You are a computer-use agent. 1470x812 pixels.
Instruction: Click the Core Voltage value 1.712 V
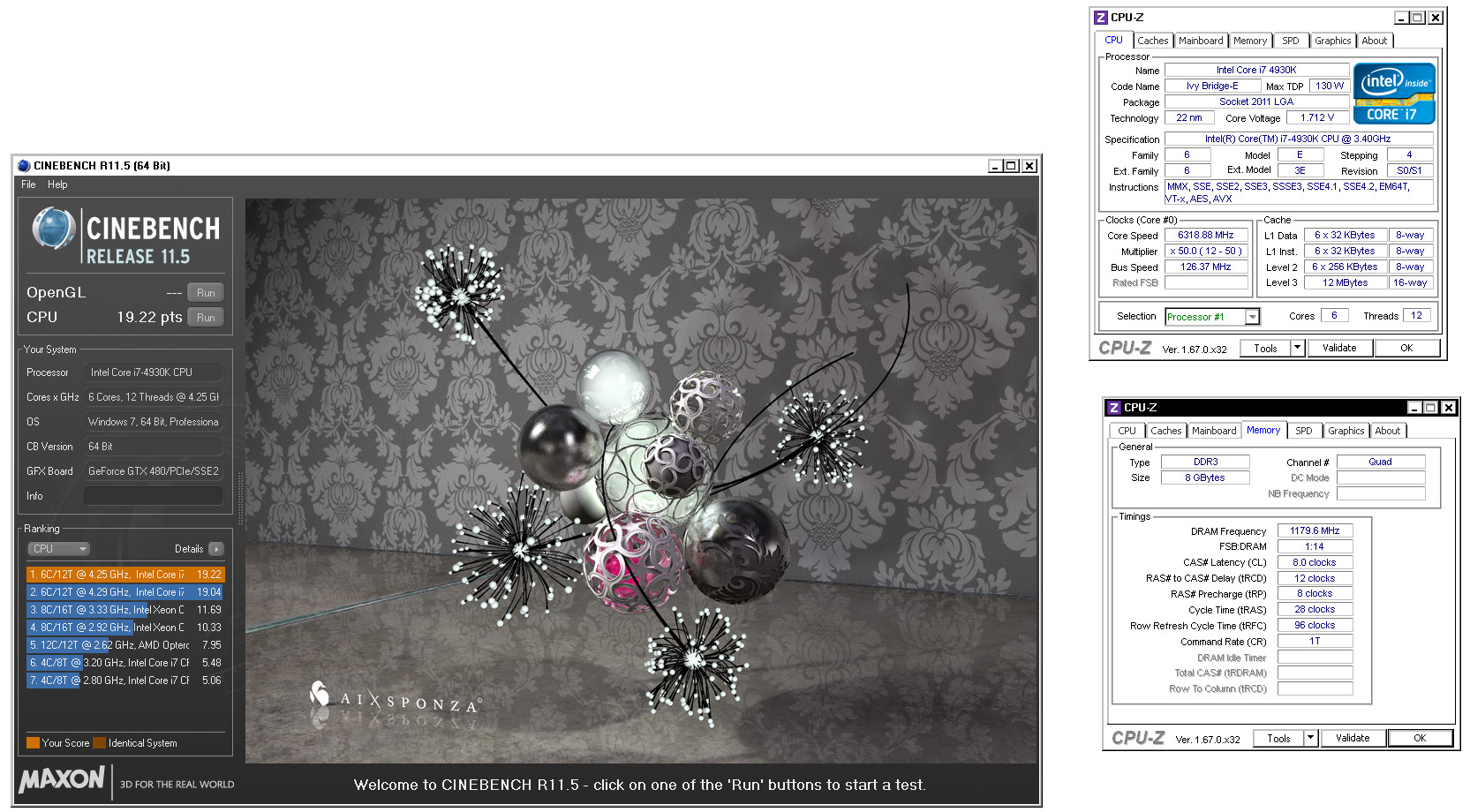click(x=1317, y=117)
